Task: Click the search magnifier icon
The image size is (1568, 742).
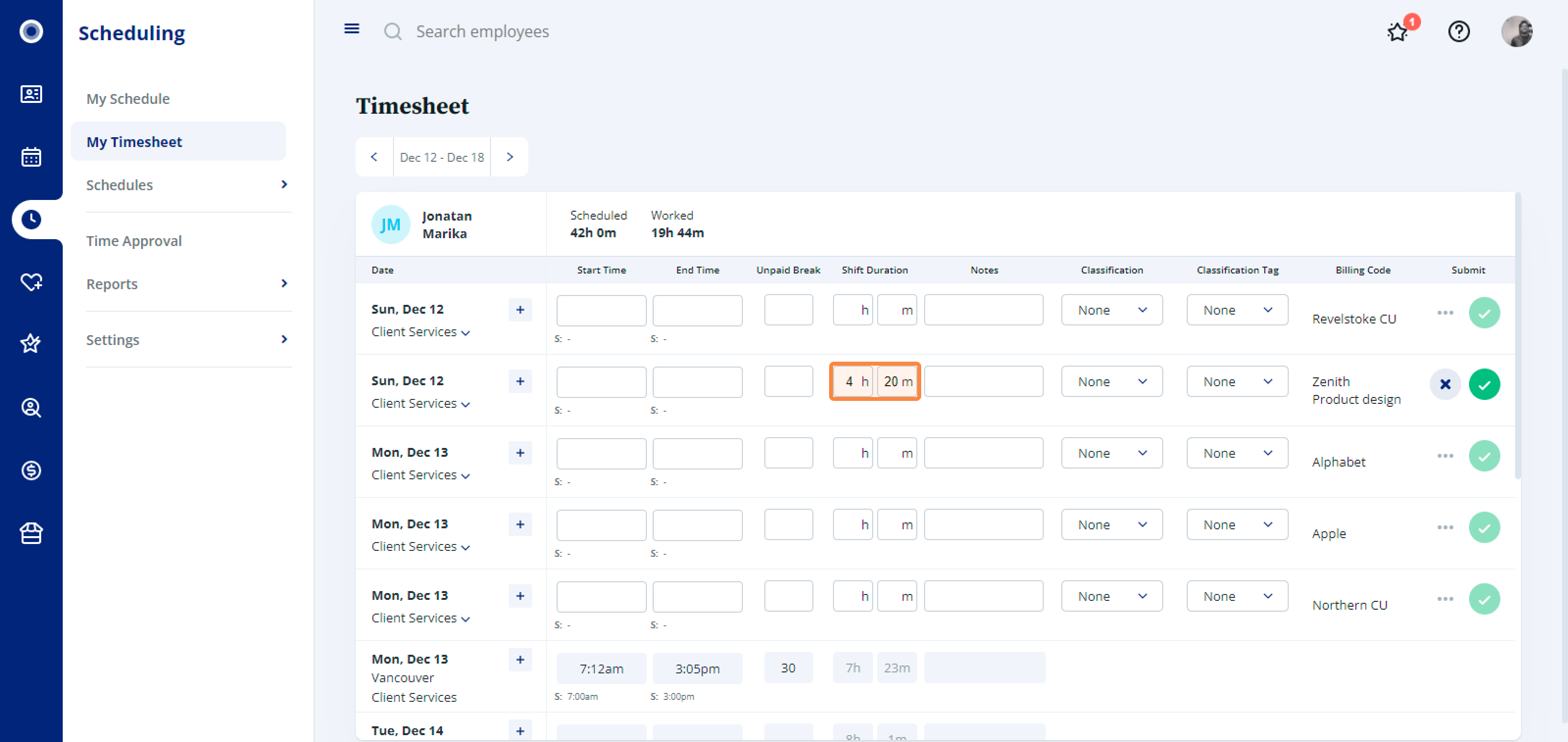Action: pos(393,31)
